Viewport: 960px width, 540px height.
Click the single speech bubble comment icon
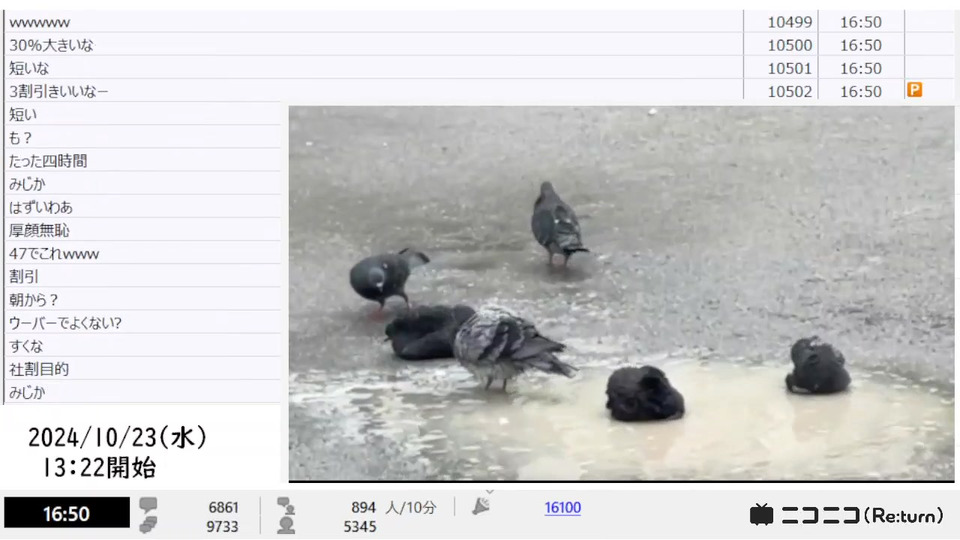pos(148,505)
